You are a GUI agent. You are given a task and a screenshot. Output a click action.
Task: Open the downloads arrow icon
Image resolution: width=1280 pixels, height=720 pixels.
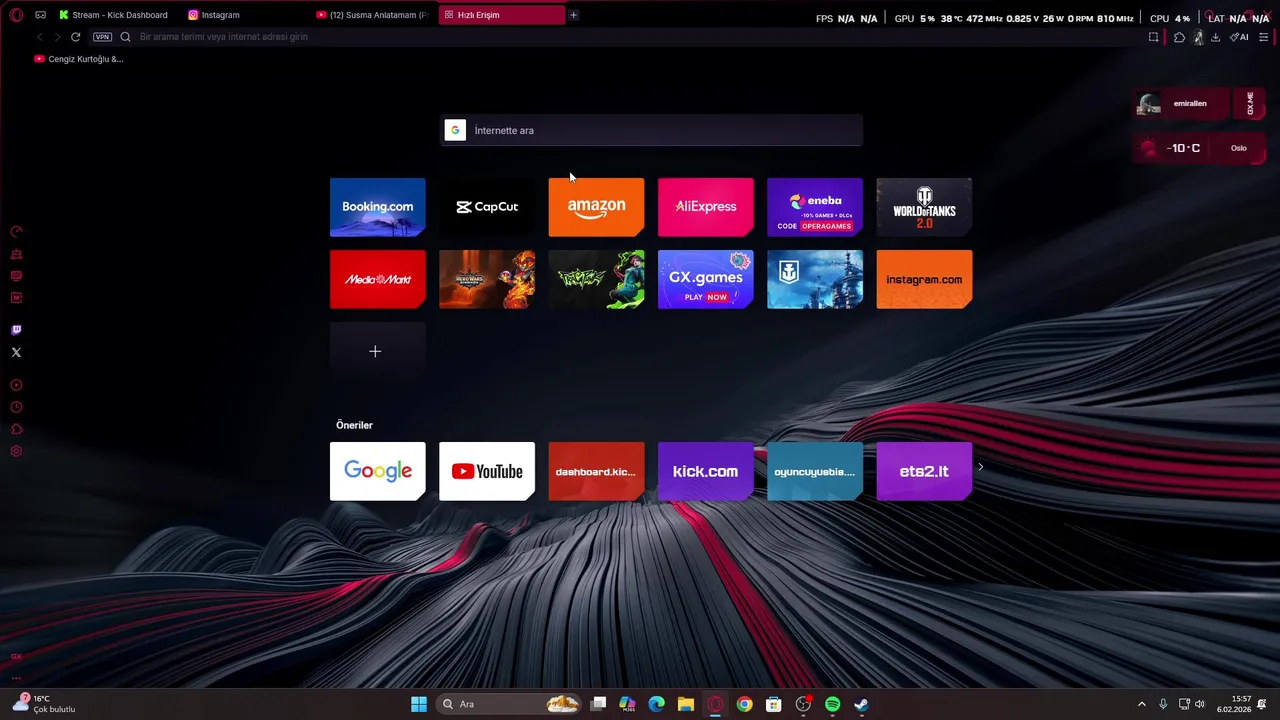[1215, 37]
